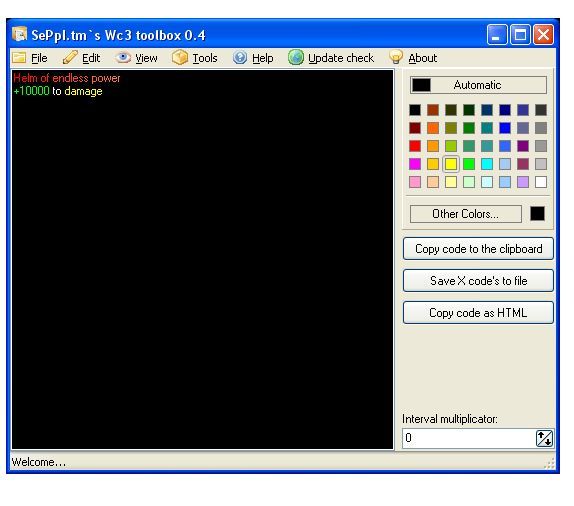Select the Automatic color option

click(478, 85)
